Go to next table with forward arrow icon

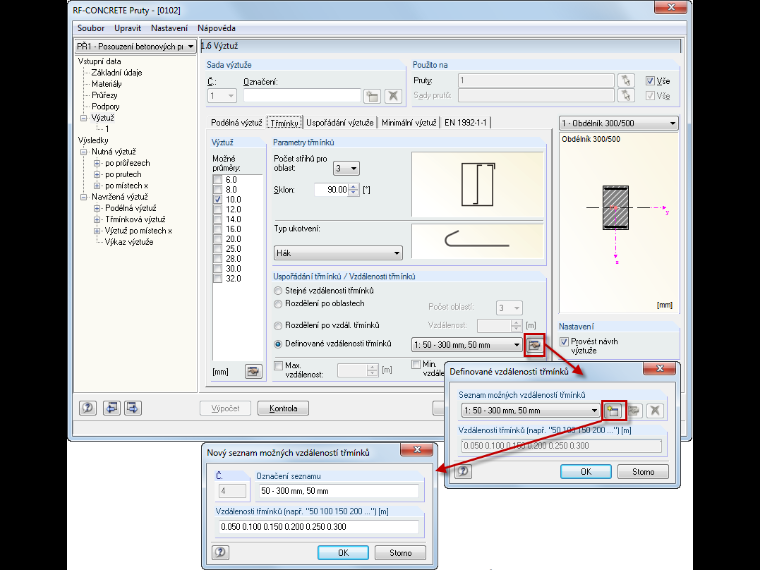click(x=133, y=408)
